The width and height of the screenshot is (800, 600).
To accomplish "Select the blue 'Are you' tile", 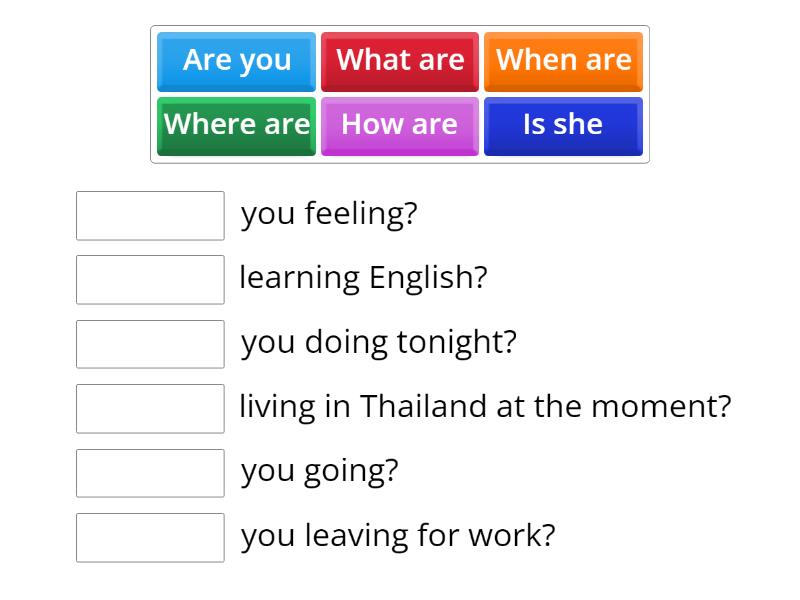I will [236, 62].
